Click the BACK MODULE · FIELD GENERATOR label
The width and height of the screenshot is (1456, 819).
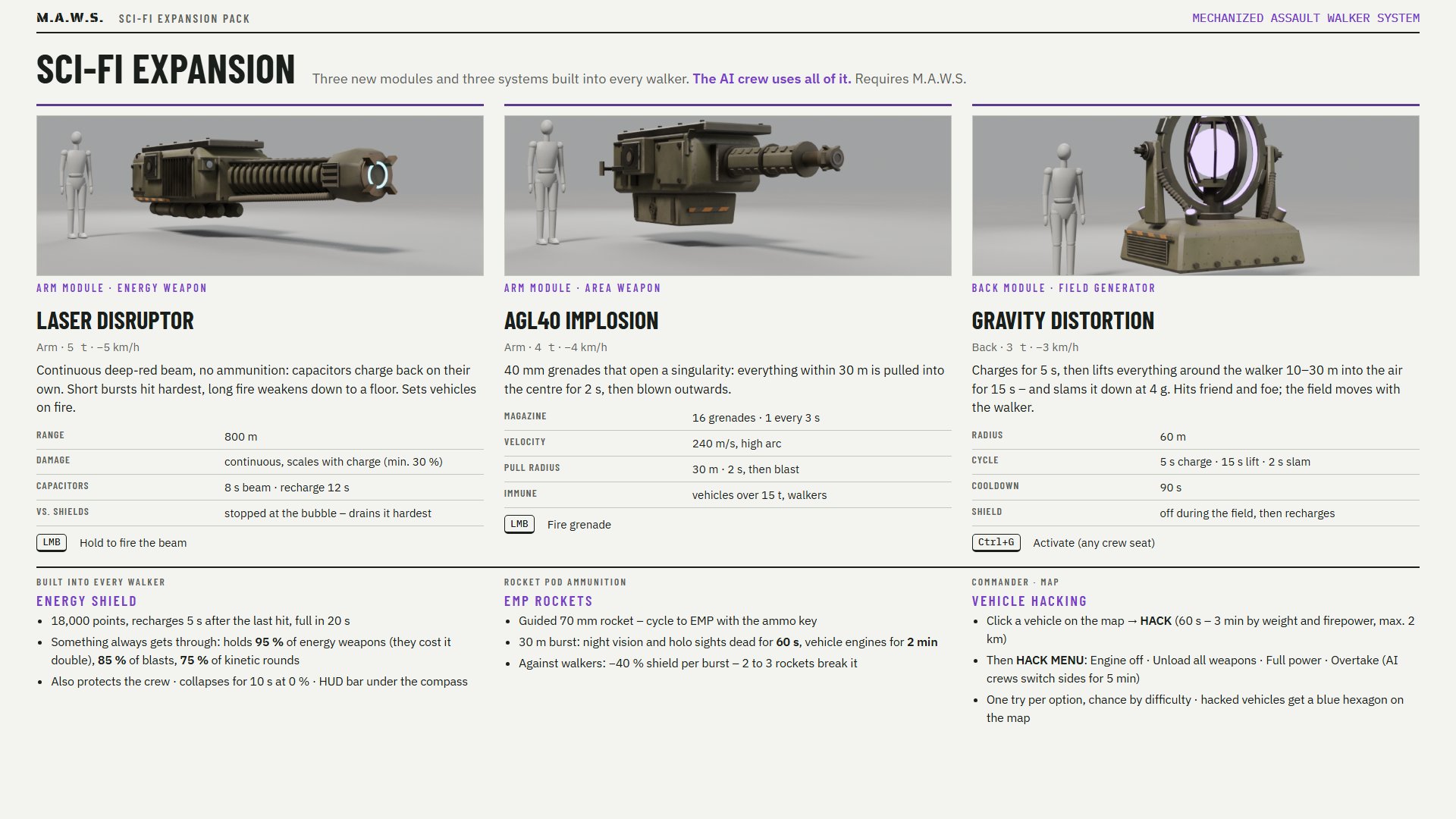[x=1063, y=288]
